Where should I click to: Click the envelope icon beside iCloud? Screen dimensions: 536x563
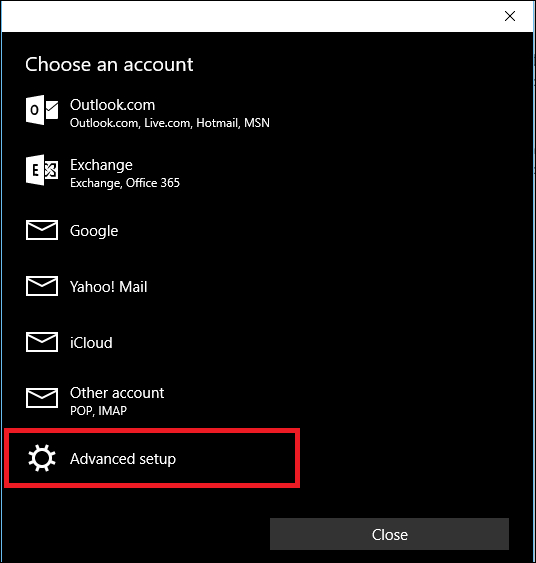42,342
